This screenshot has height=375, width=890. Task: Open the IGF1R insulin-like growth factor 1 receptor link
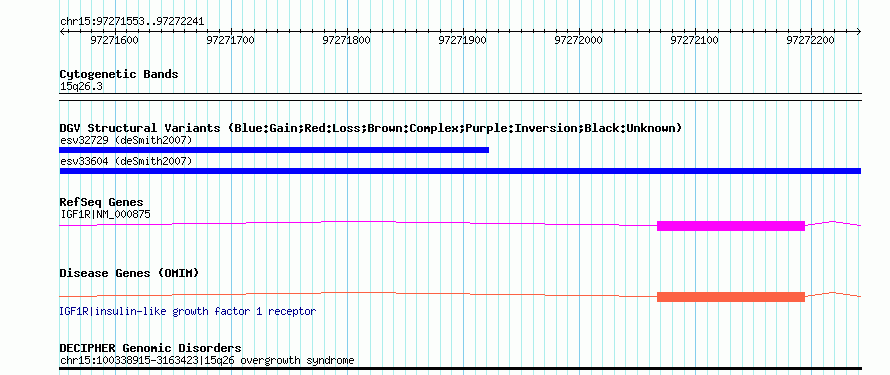point(188,311)
